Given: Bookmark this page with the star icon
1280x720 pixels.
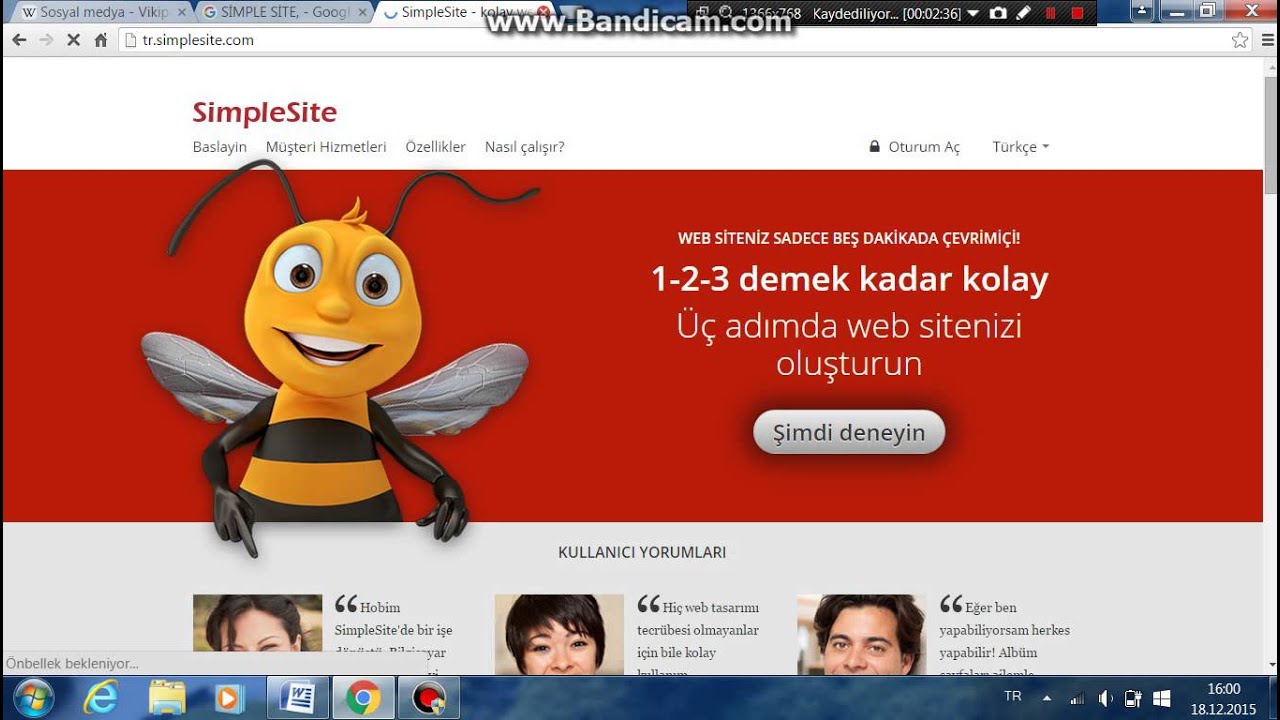Looking at the screenshot, I should [x=1240, y=40].
